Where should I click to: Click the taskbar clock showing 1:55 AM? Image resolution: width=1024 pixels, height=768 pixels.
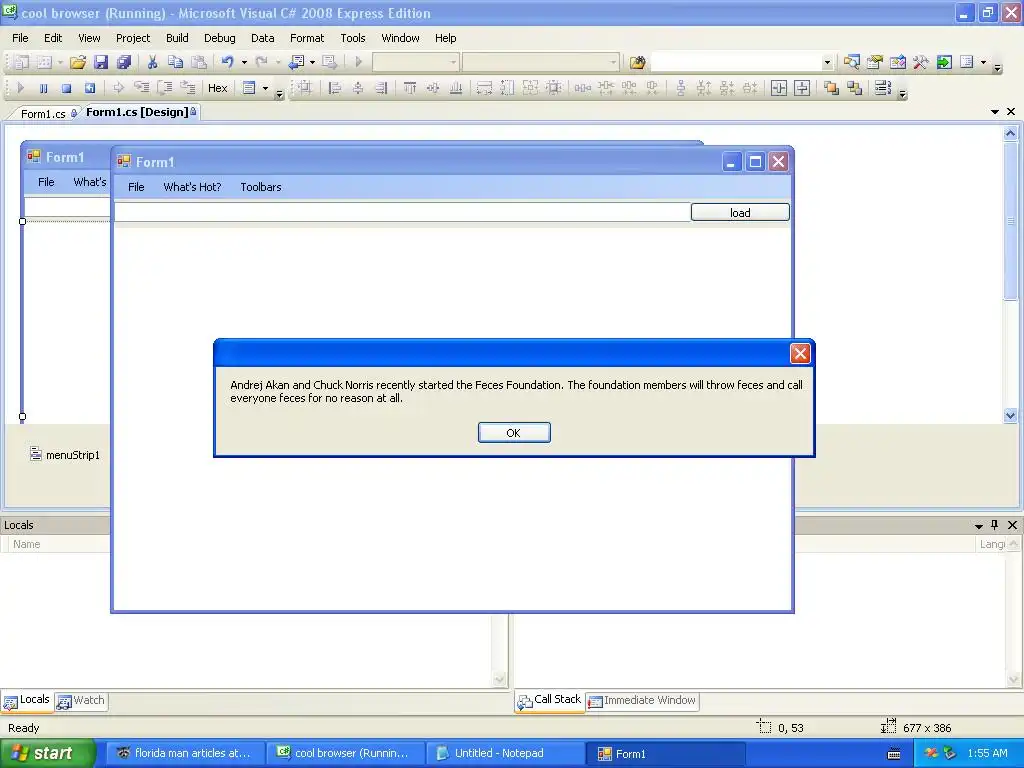click(987, 754)
